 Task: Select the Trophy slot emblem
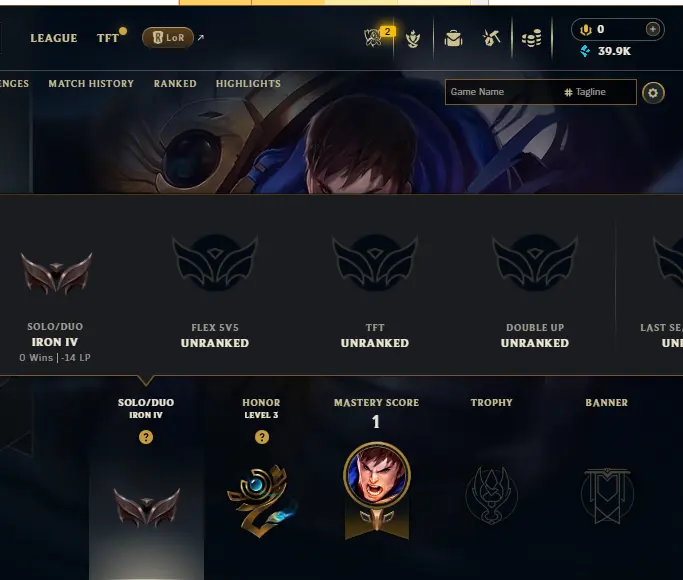[491, 495]
